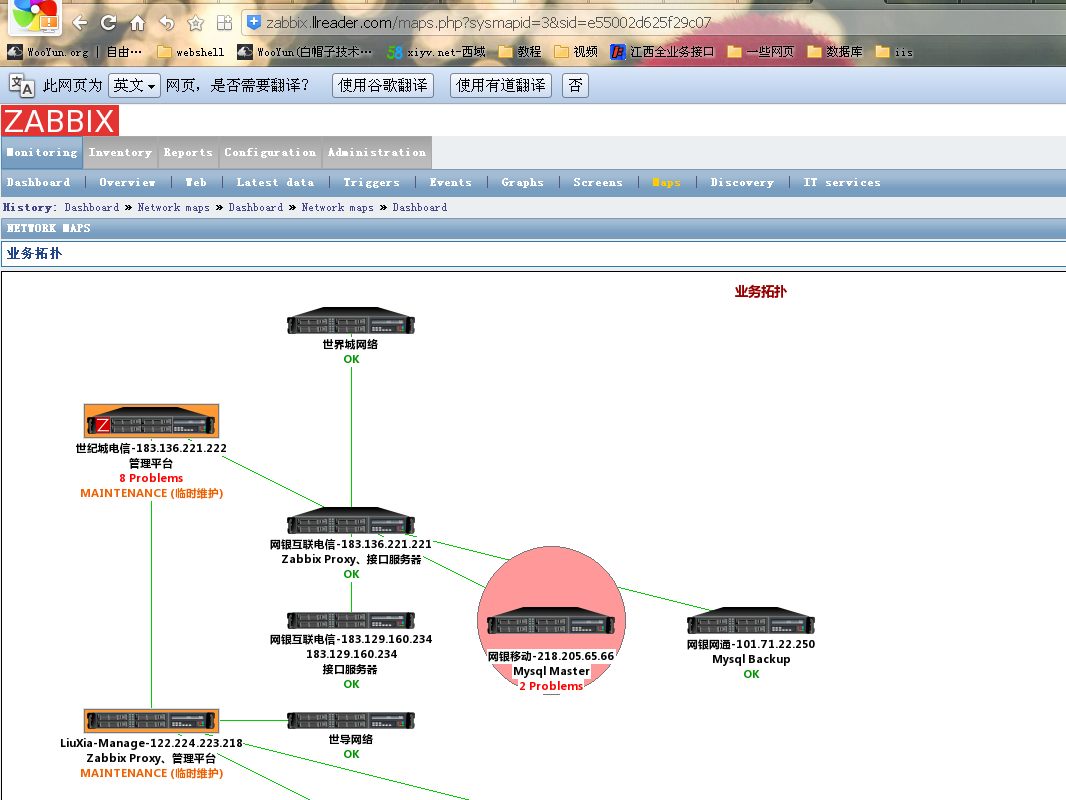Click the shield icon in address bar
This screenshot has height=800, width=1066.
[x=254, y=22]
